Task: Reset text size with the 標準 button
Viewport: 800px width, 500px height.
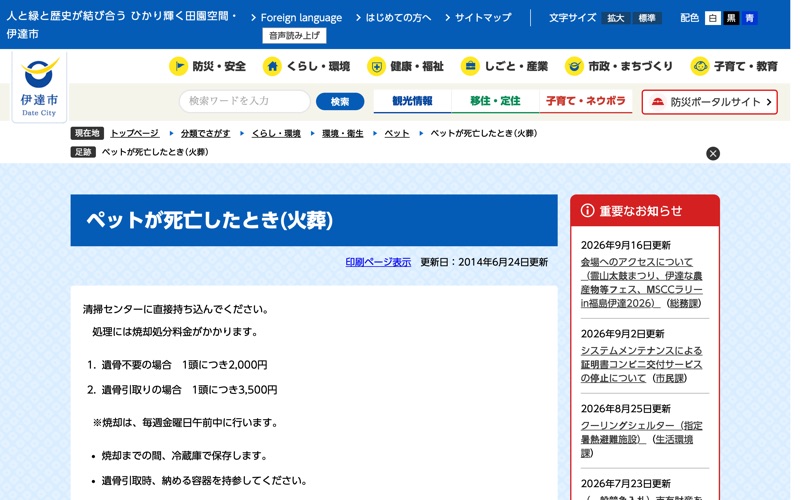Action: (646, 18)
